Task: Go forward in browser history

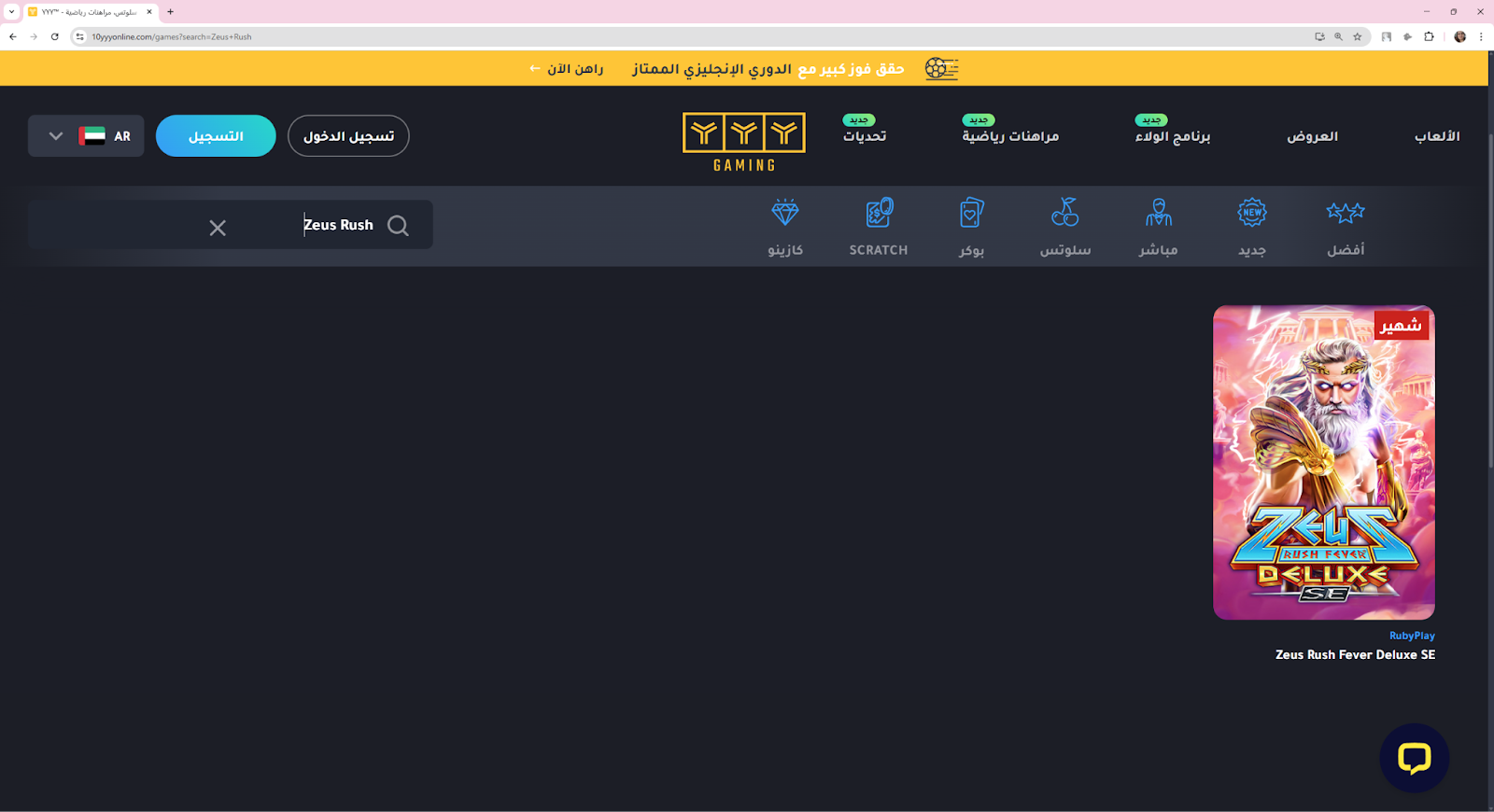Action: 34,36
